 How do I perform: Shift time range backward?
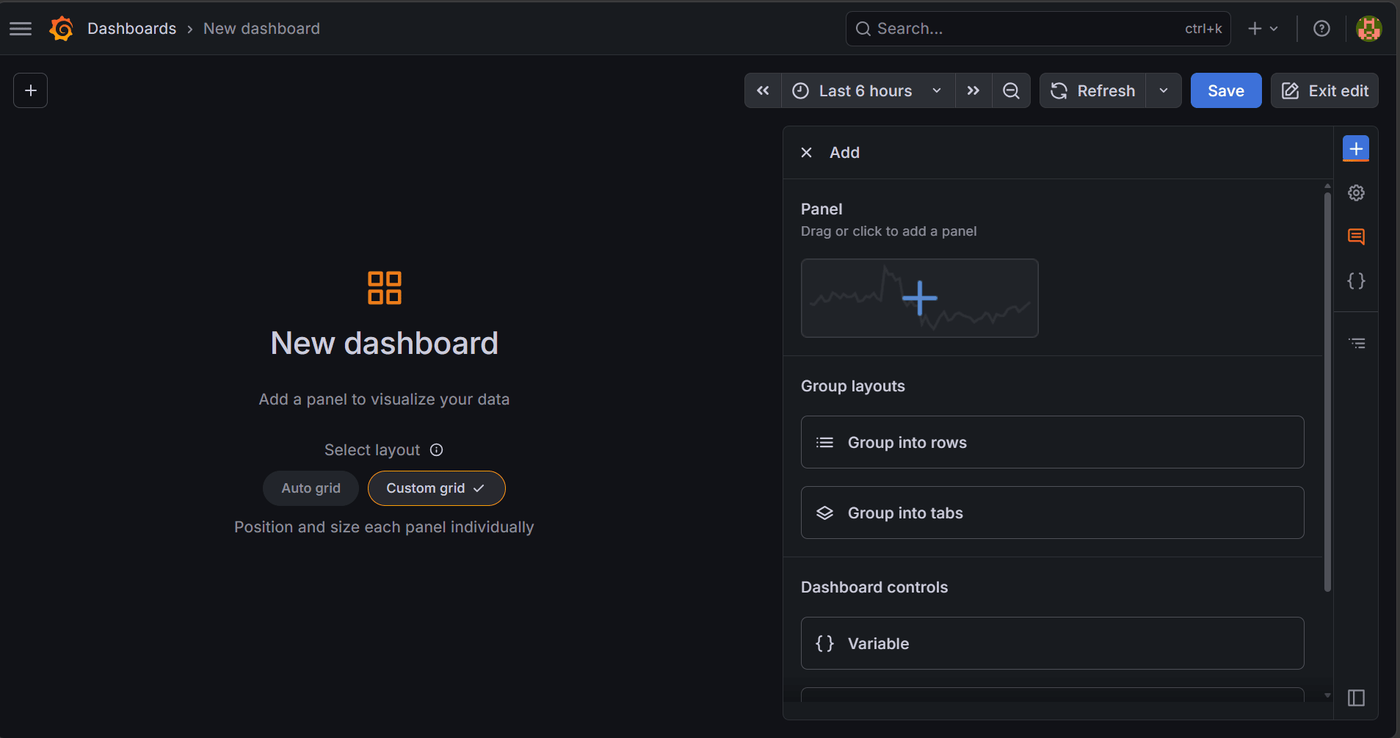coord(763,91)
